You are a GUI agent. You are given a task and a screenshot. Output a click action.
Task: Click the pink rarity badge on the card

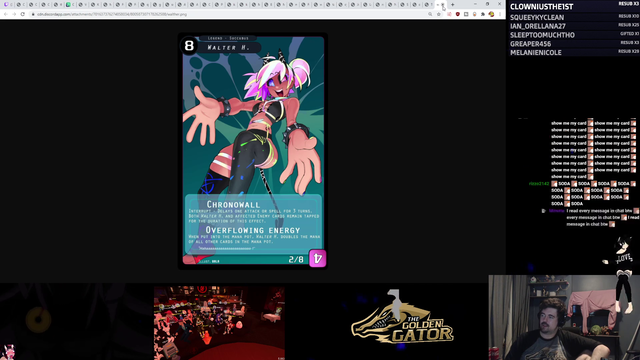pyautogui.click(x=318, y=258)
